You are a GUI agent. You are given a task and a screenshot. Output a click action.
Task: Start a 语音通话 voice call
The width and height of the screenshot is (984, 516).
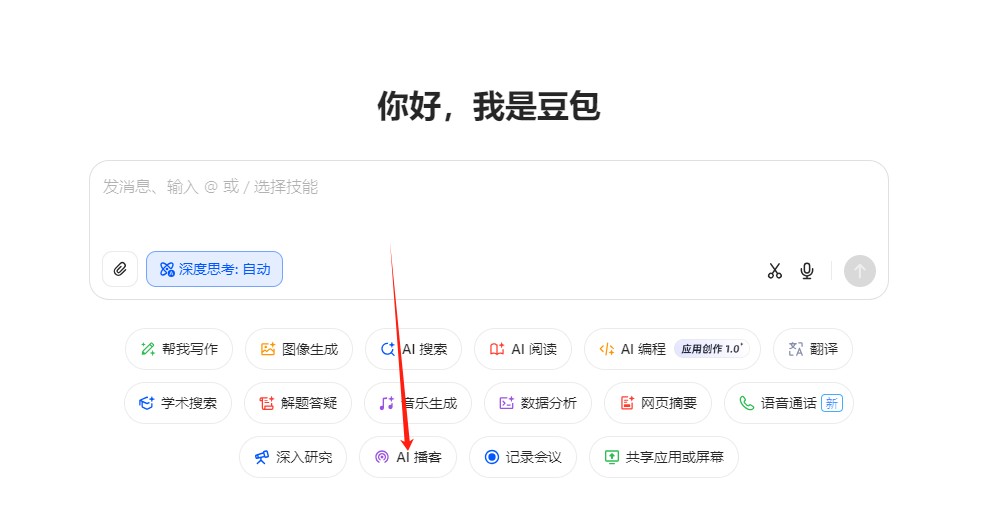[x=789, y=403]
